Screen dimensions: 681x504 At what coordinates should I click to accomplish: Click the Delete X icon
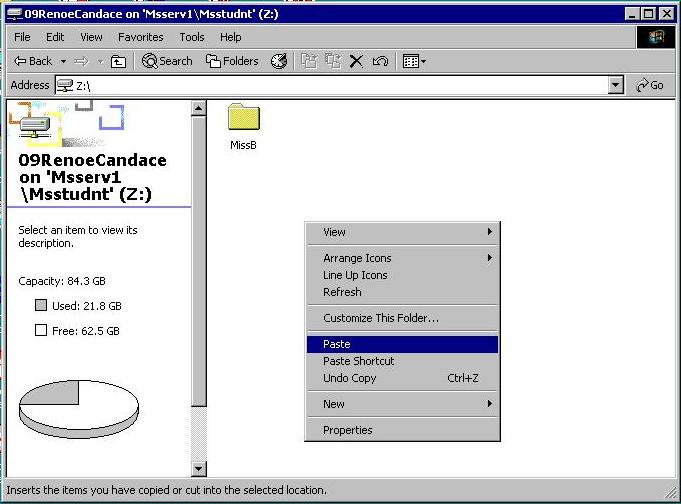pos(356,61)
